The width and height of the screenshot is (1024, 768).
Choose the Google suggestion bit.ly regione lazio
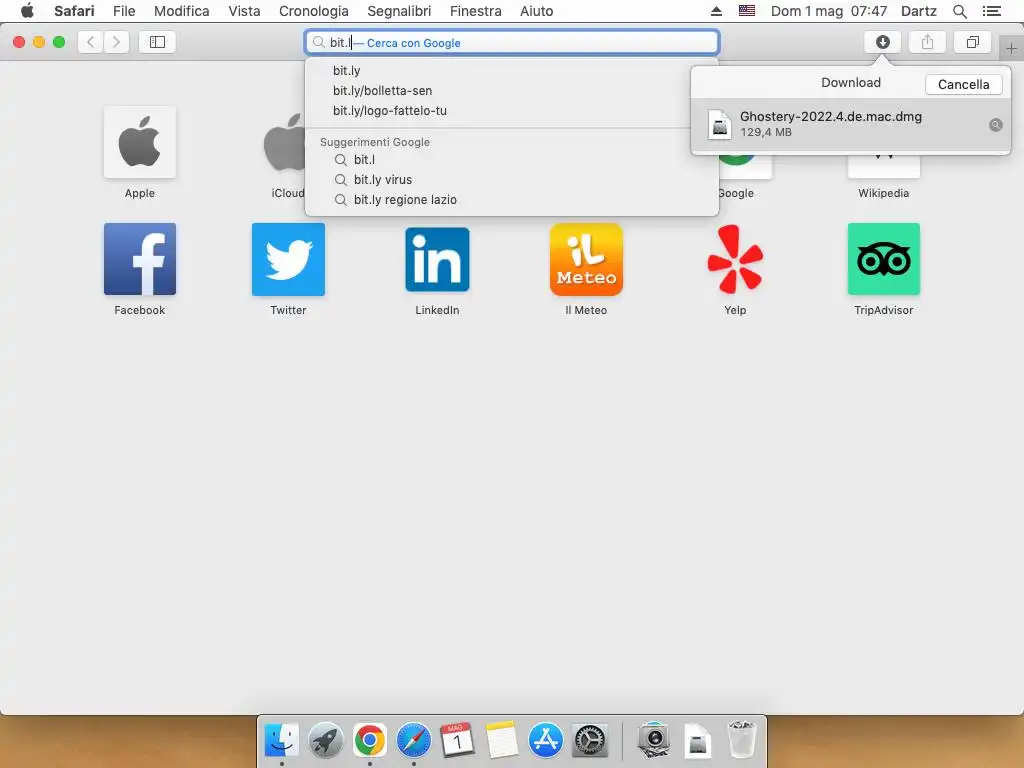coord(512,200)
